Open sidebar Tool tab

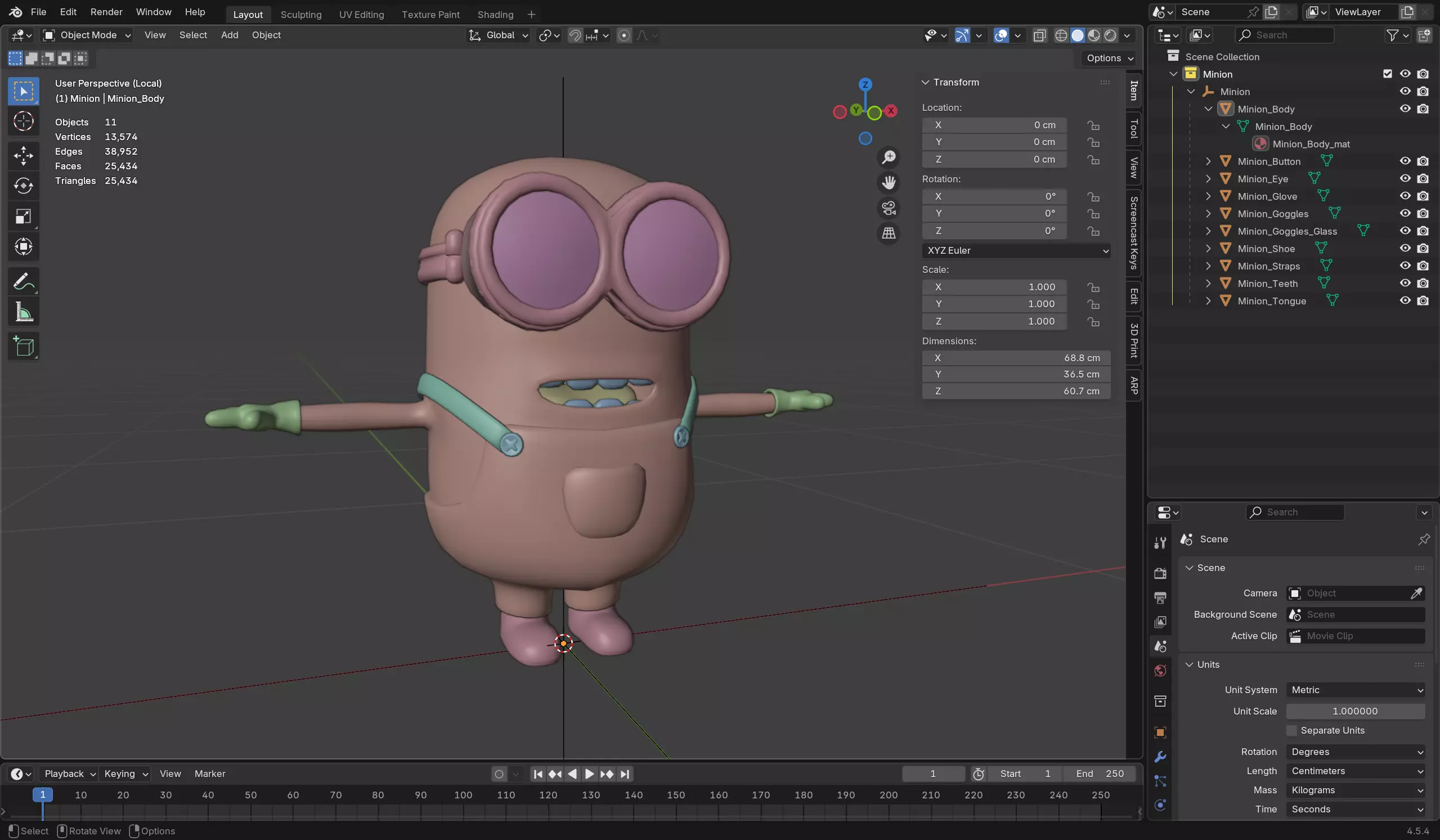point(1134,129)
